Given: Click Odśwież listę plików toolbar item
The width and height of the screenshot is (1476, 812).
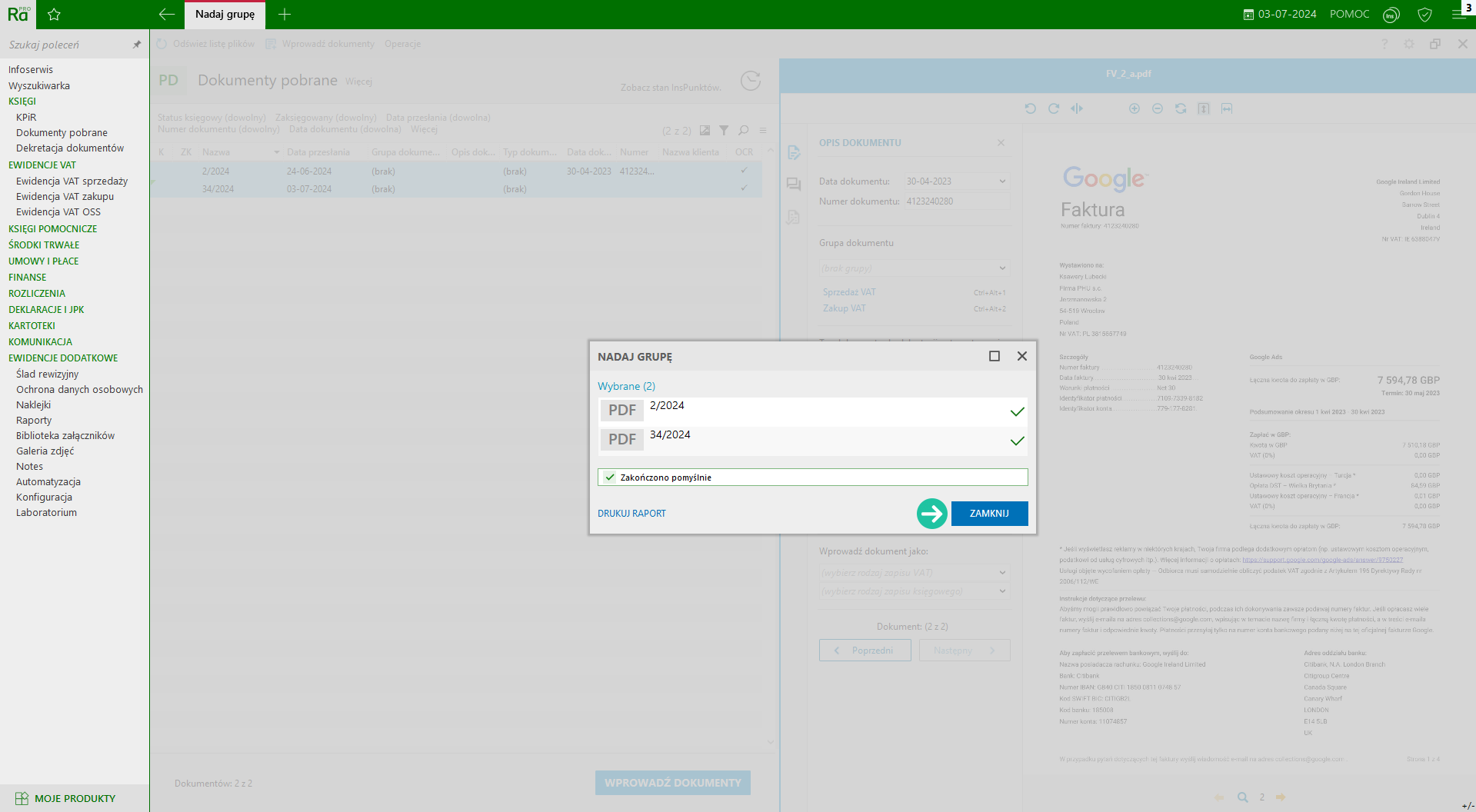Looking at the screenshot, I should coord(206,44).
